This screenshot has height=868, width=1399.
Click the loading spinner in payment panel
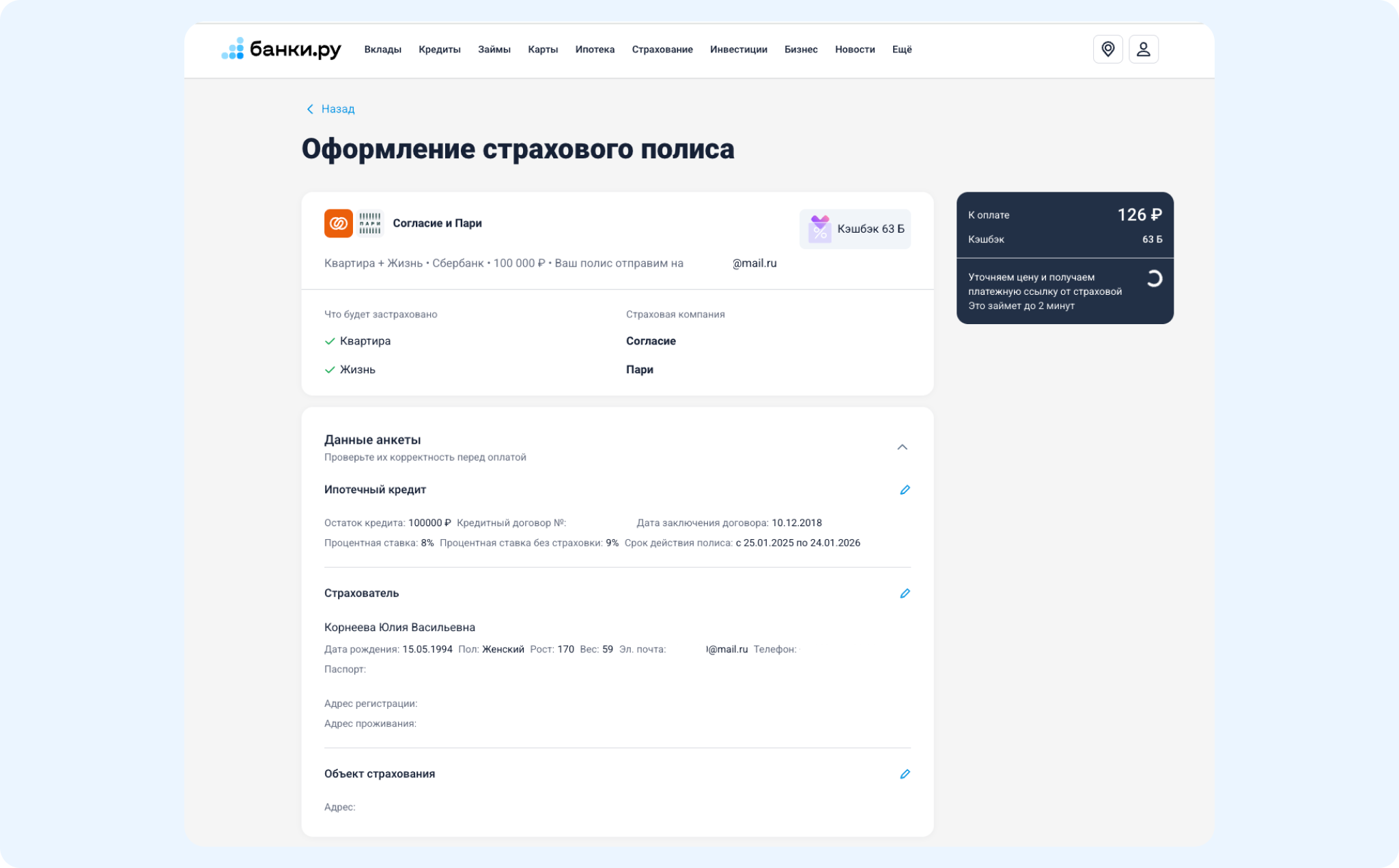click(1154, 278)
